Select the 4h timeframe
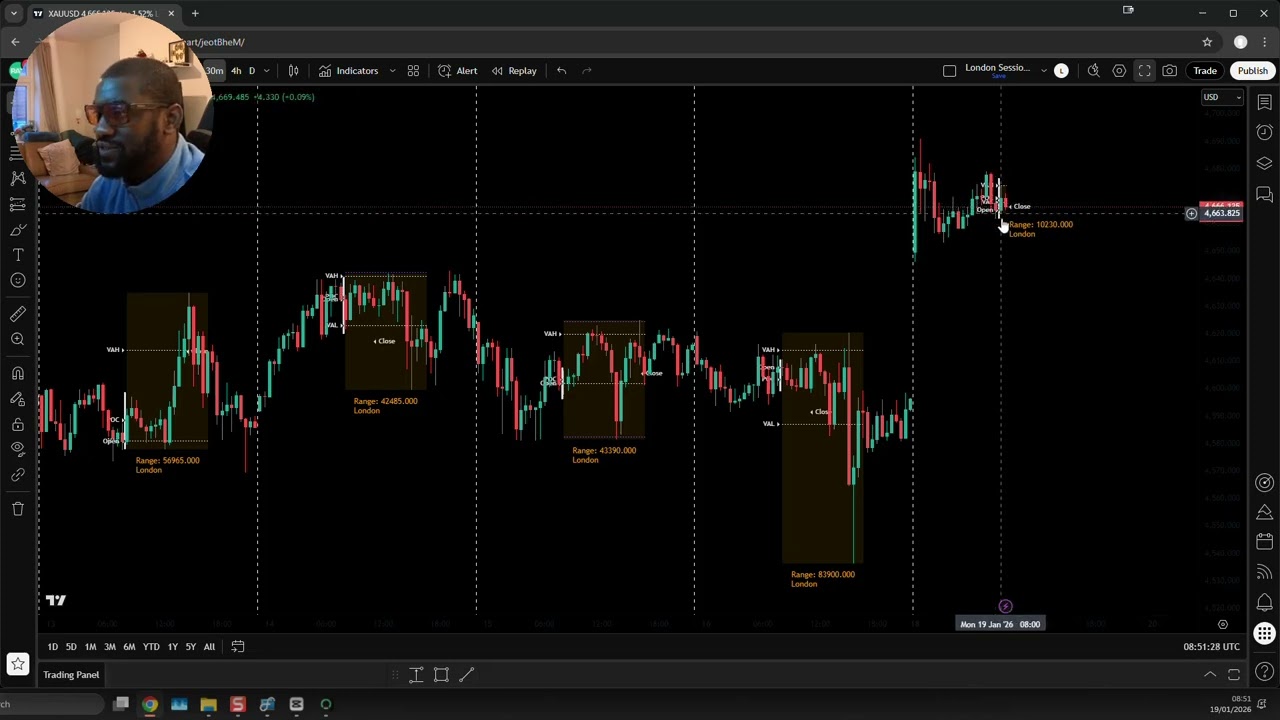The image size is (1280, 720). [236, 71]
